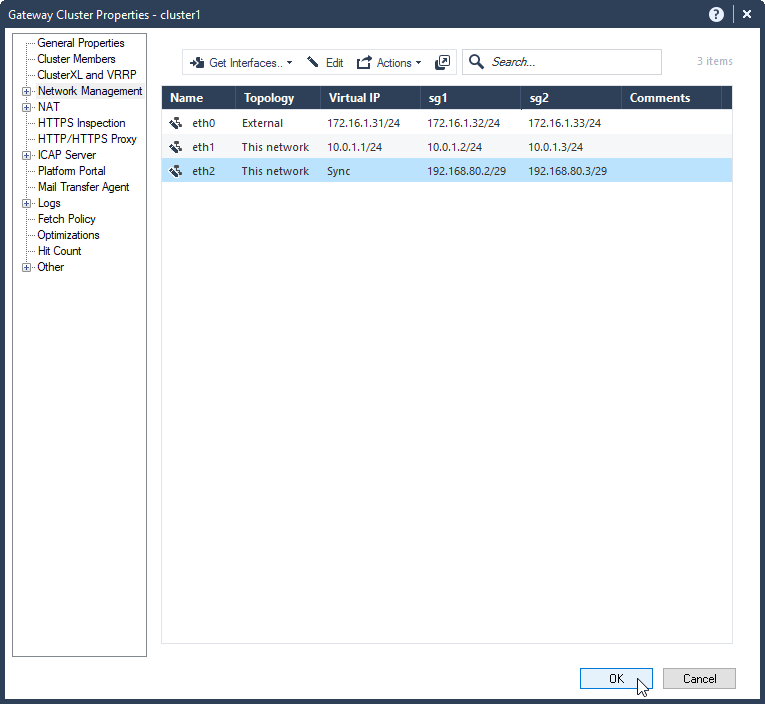
Task: Select Logs in the tree
Action: point(49,203)
